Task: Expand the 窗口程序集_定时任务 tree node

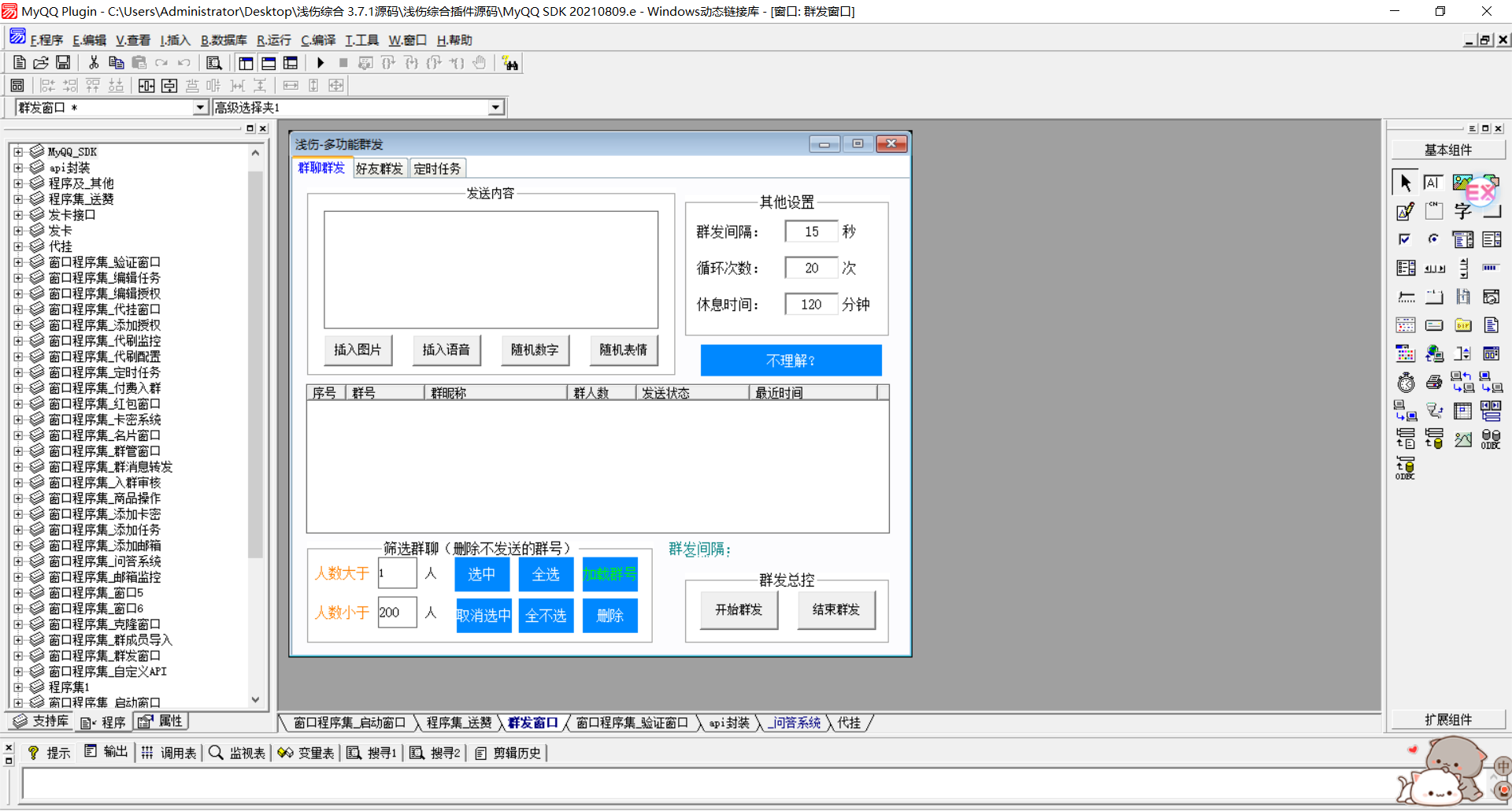Action: click(18, 372)
